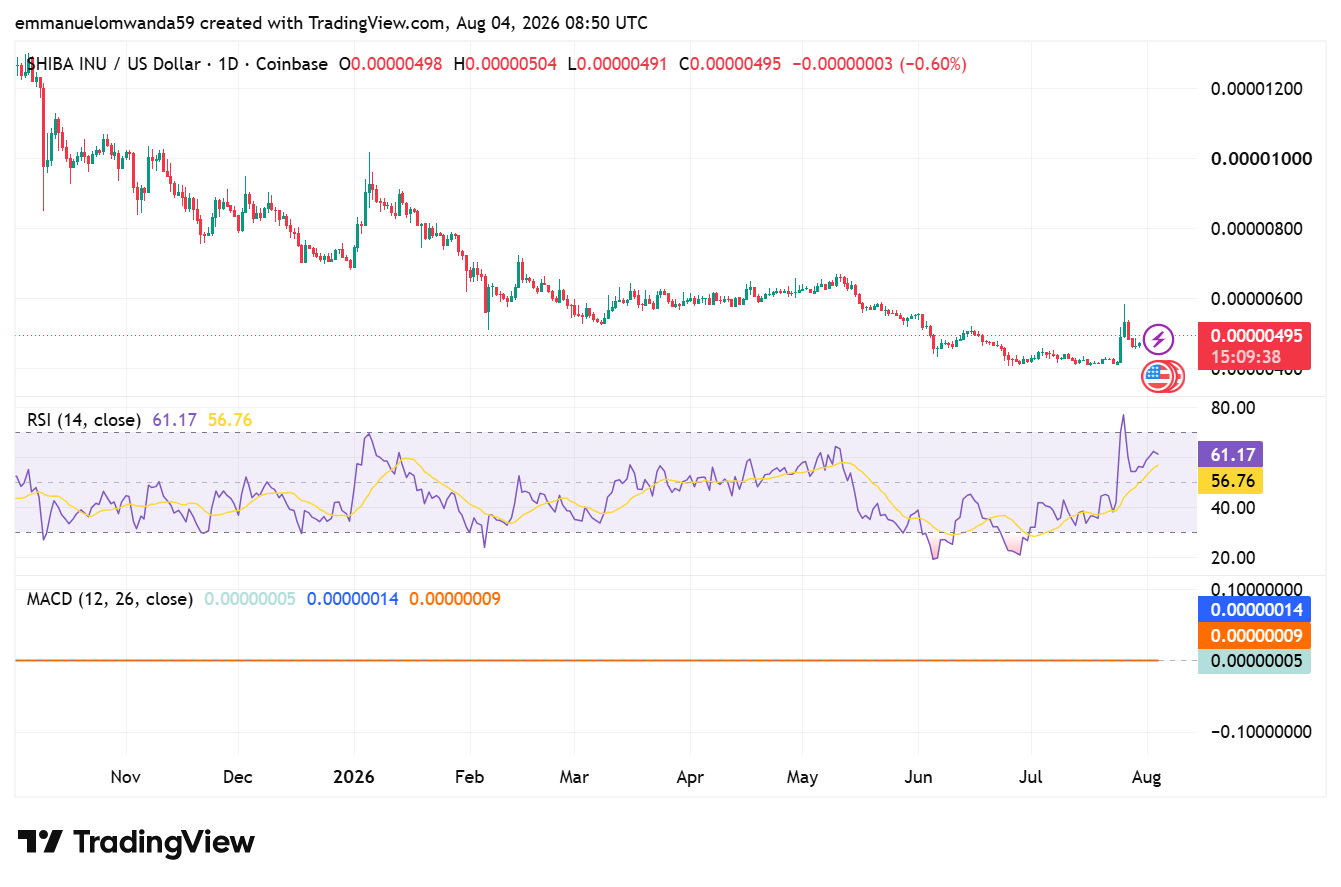Image resolution: width=1341 pixels, height=887 pixels.
Task: Click the 0.00001200 price axis label
Action: pos(1257,88)
